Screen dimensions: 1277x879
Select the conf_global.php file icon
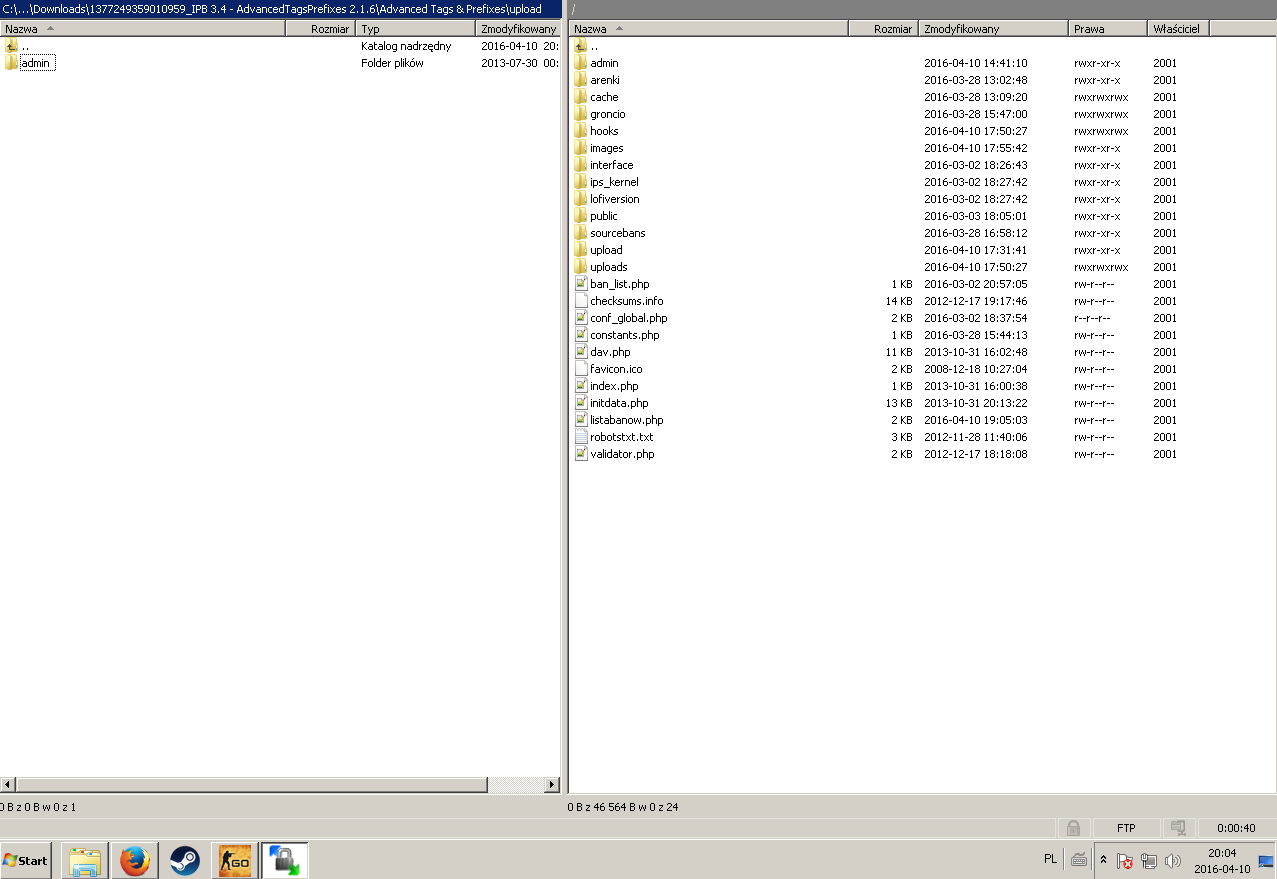(x=581, y=318)
